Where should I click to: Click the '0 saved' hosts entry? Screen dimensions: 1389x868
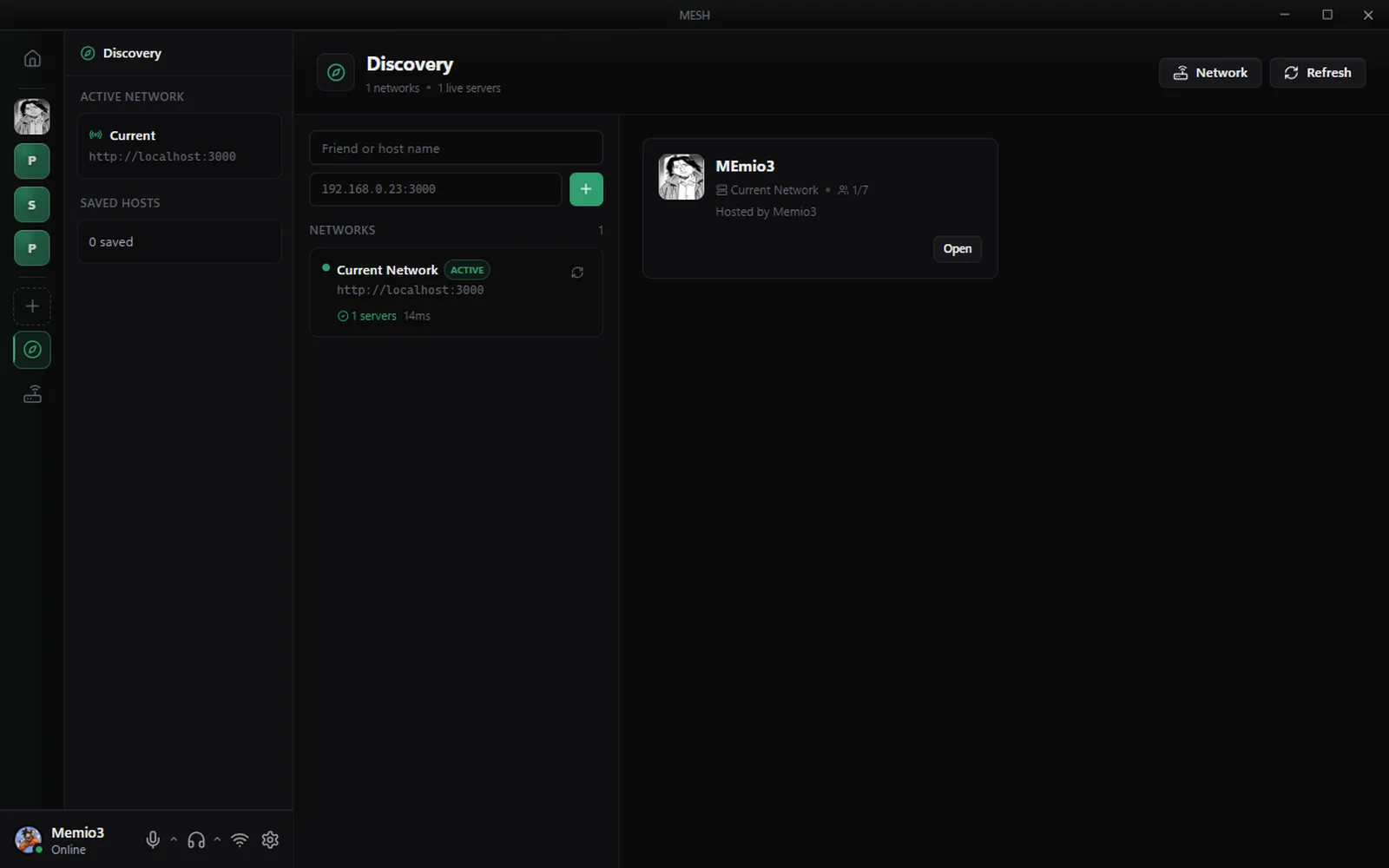[180, 241]
